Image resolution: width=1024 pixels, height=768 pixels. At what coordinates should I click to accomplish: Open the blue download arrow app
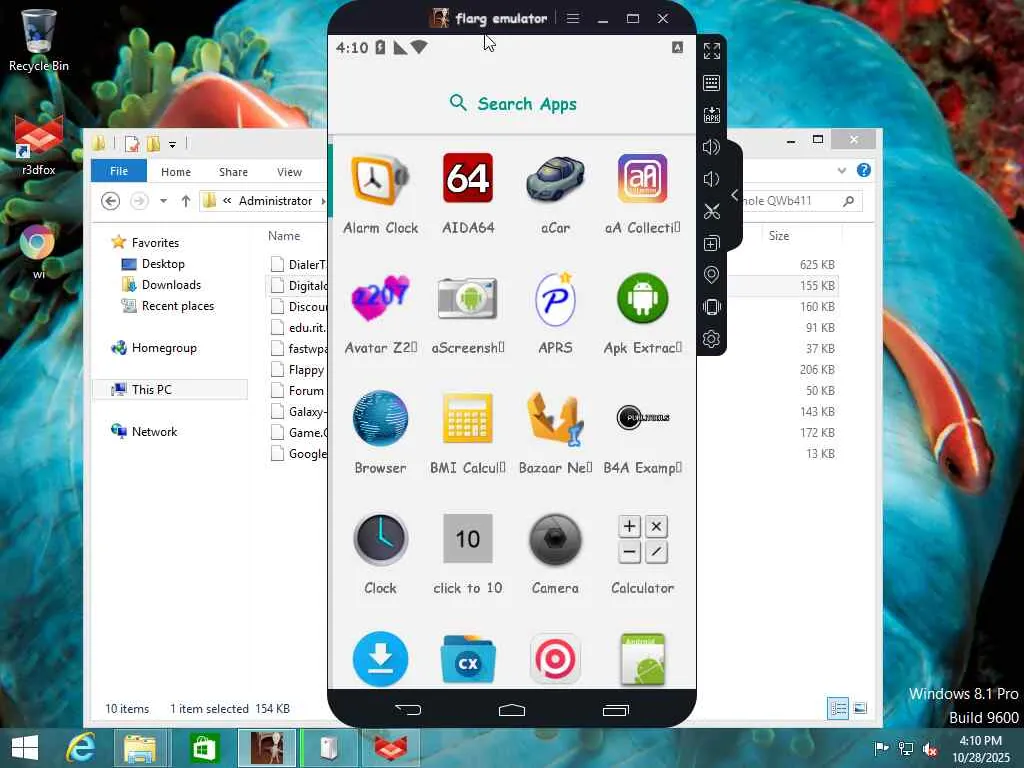[x=380, y=659]
